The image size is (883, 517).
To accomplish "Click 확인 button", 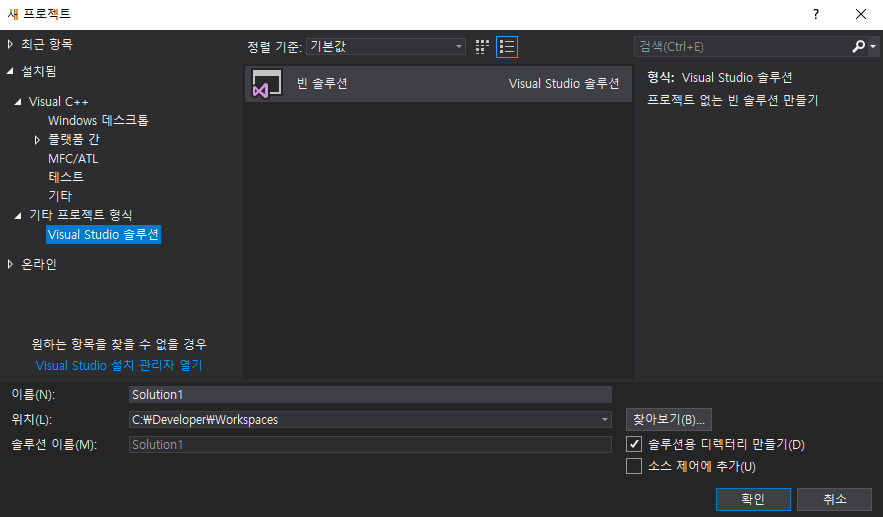I will click(753, 499).
